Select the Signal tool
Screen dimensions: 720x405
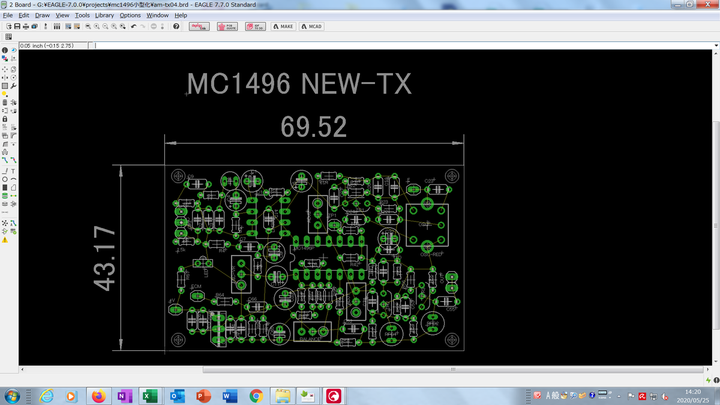pyautogui.click(x=13, y=196)
